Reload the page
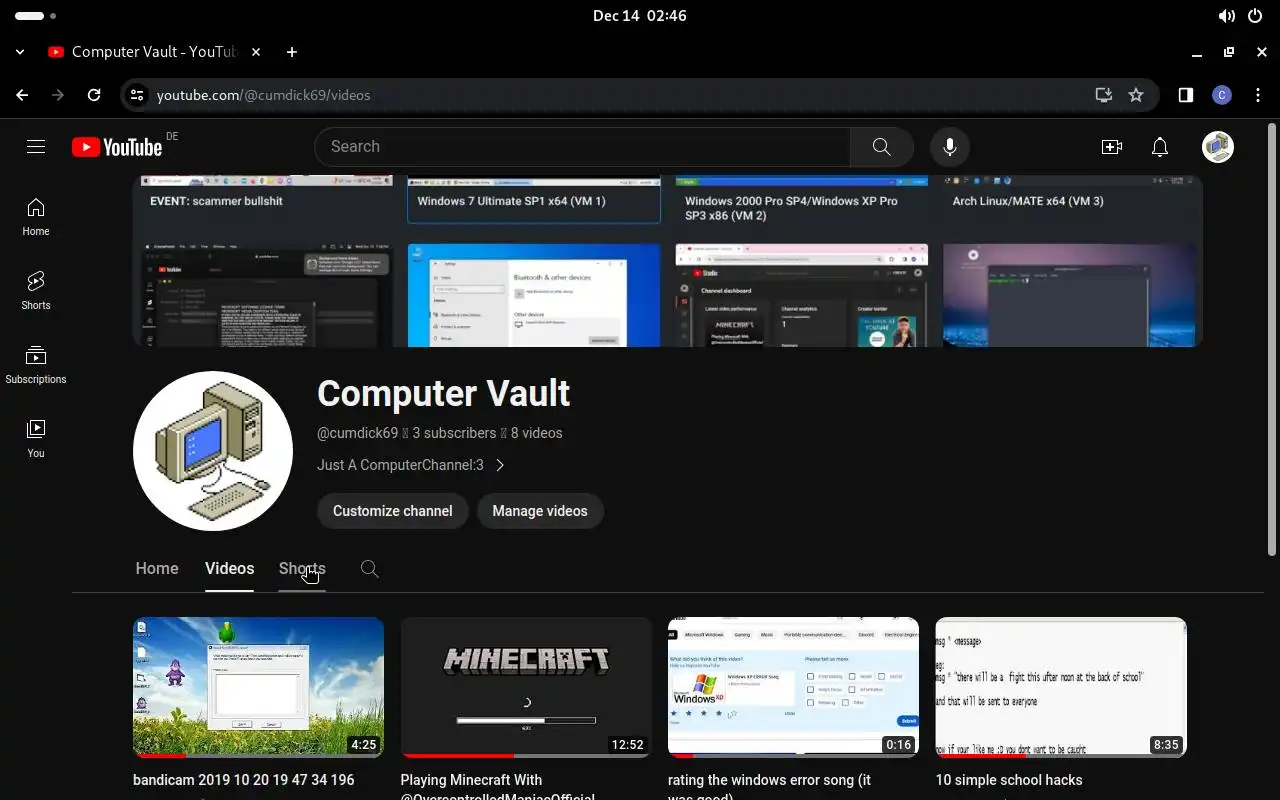Screen dimensions: 1280x800 coord(94,95)
